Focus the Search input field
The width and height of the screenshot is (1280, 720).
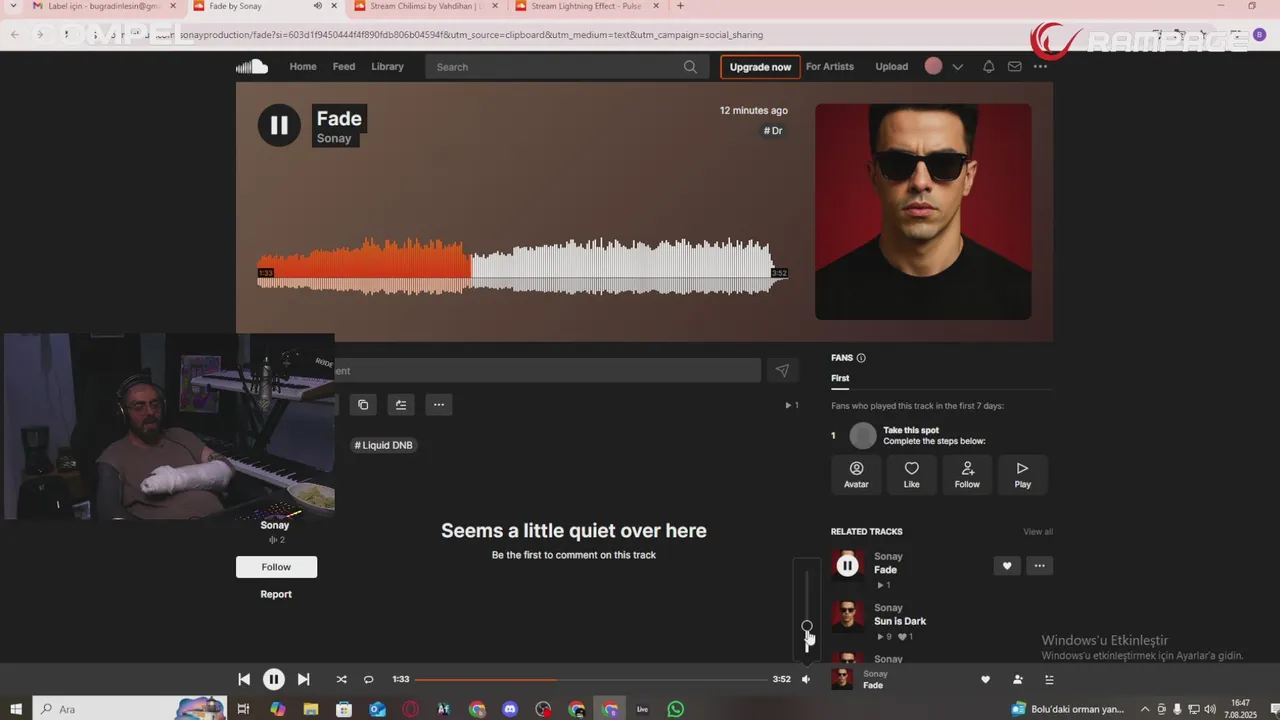(566, 67)
